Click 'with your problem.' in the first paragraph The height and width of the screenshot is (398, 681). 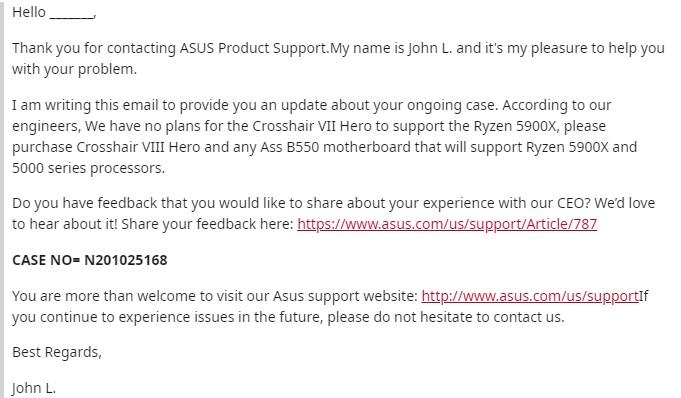coord(74,70)
